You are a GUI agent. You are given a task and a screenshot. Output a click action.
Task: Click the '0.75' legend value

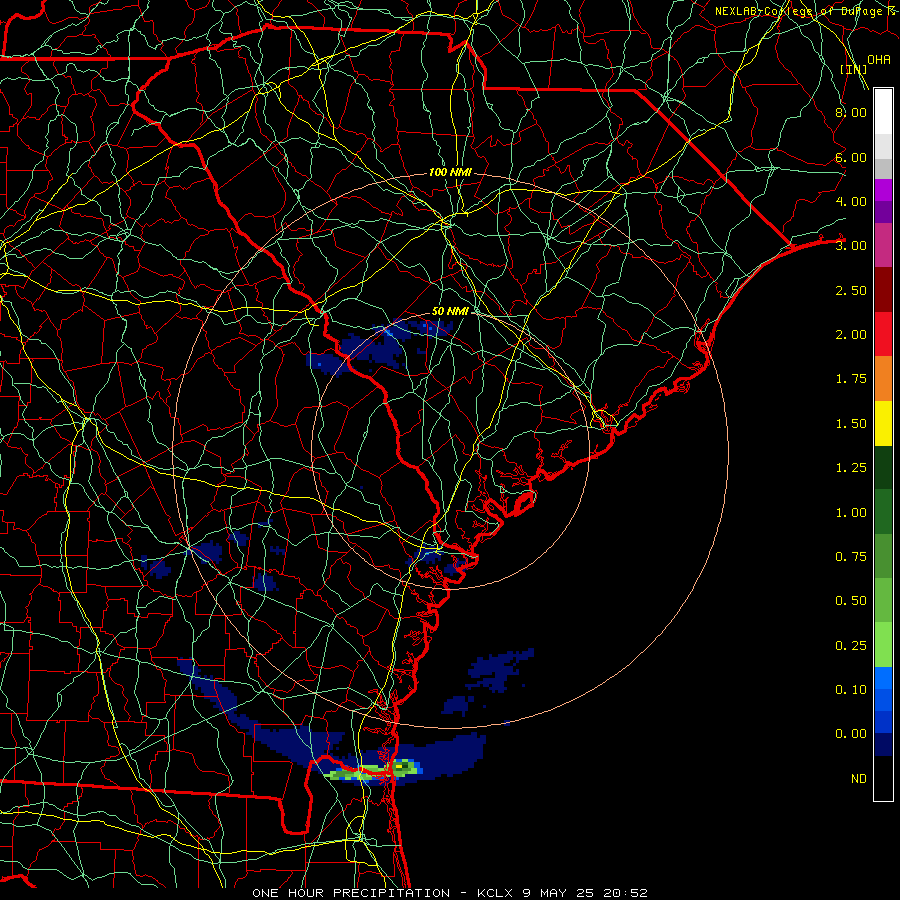point(851,557)
